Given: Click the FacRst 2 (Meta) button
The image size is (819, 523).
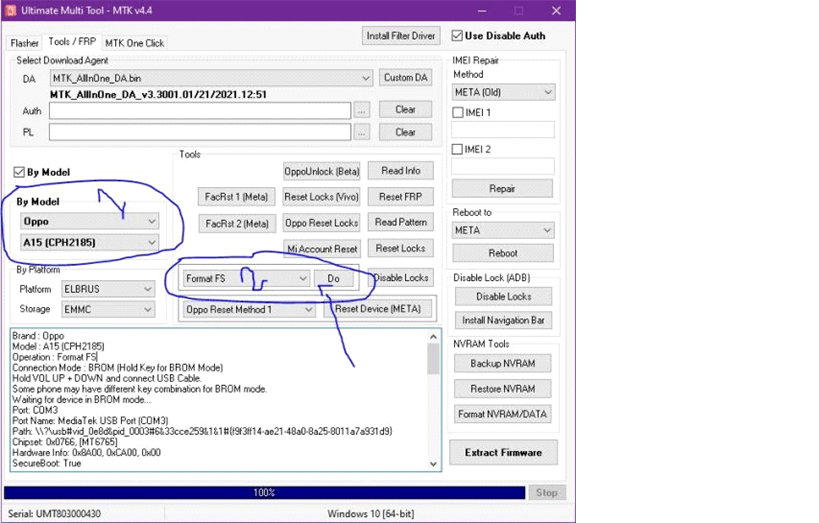Looking at the screenshot, I should click(x=237, y=224).
